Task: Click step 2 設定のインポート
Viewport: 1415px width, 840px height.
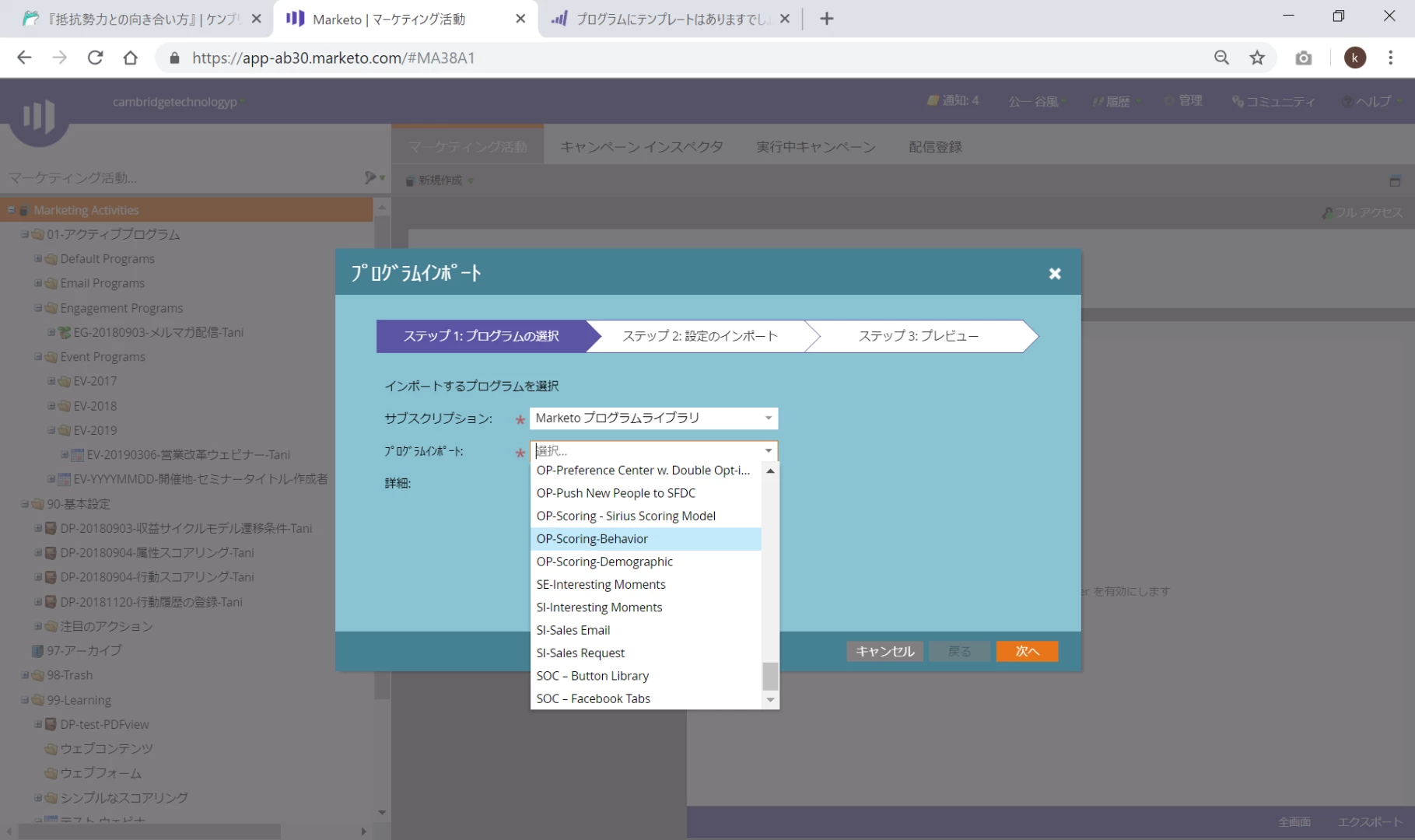Action: coord(699,336)
